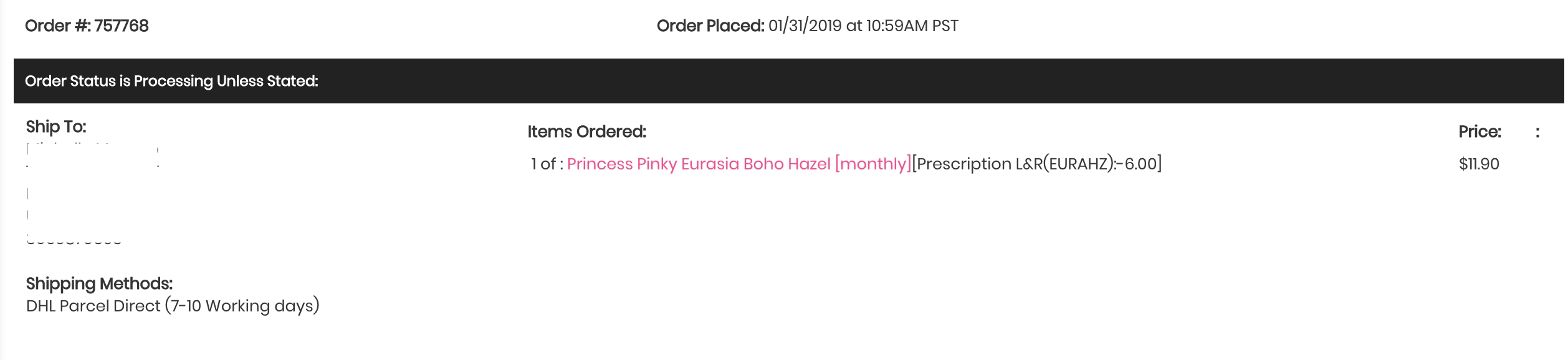The image size is (1568, 360).
Task: Open the Princess Pinky Eurasia Boho Hazel link
Action: [699, 164]
